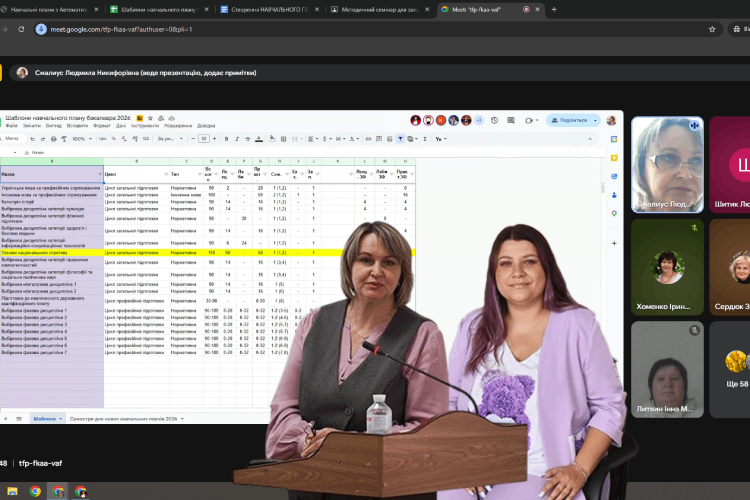Click the Chrome icon in the taskbar
The image size is (750, 500).
(x=36, y=491)
